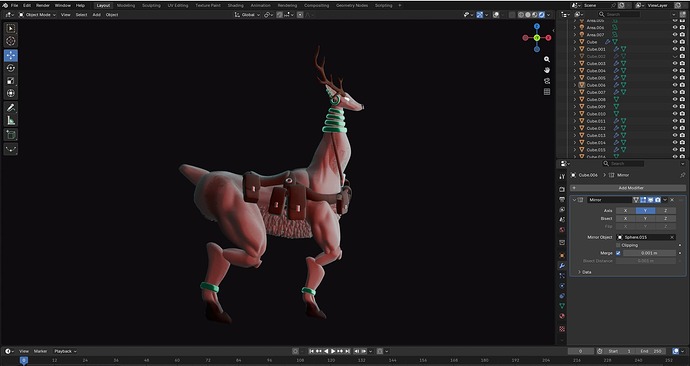Activate the Cursor tool

[11, 41]
